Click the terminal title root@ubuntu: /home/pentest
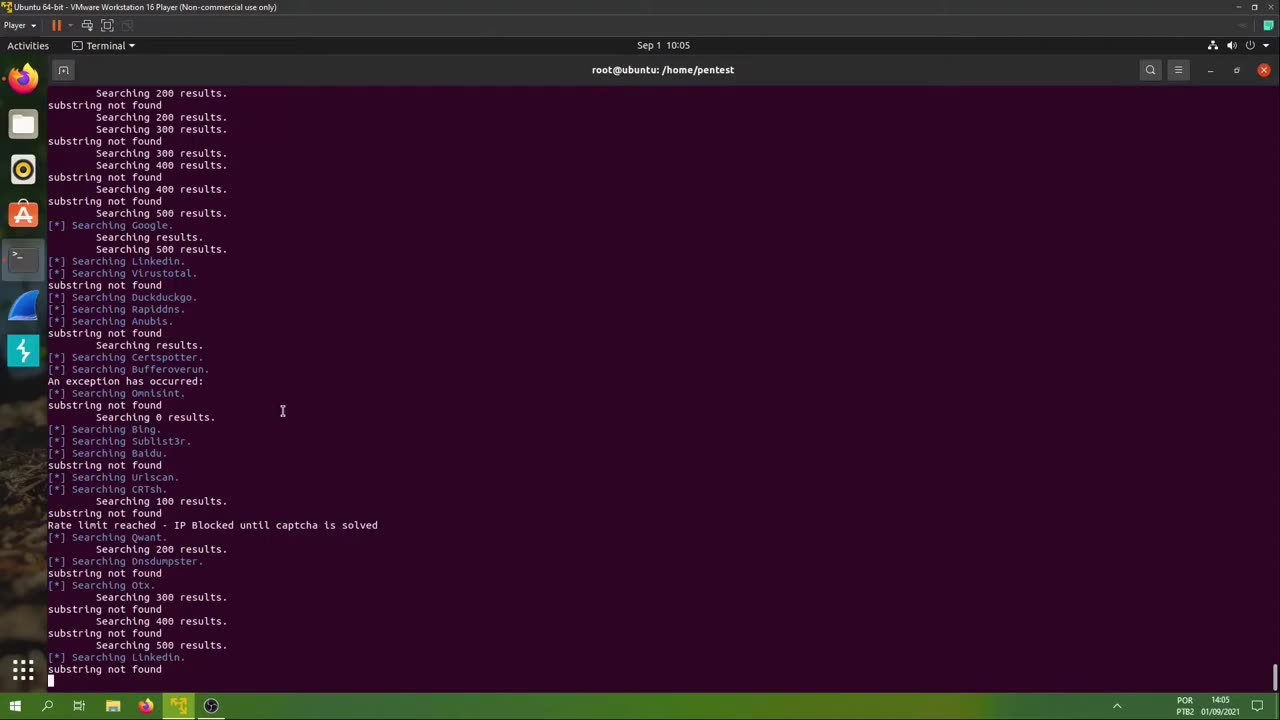This screenshot has height=720, width=1280. [x=663, y=70]
